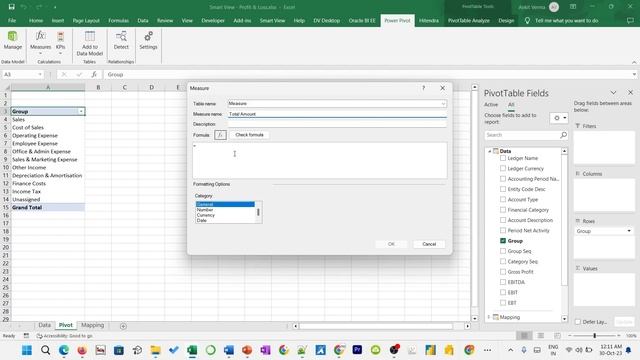Click the Category list scrollbar
The image size is (640, 360).
[258, 212]
